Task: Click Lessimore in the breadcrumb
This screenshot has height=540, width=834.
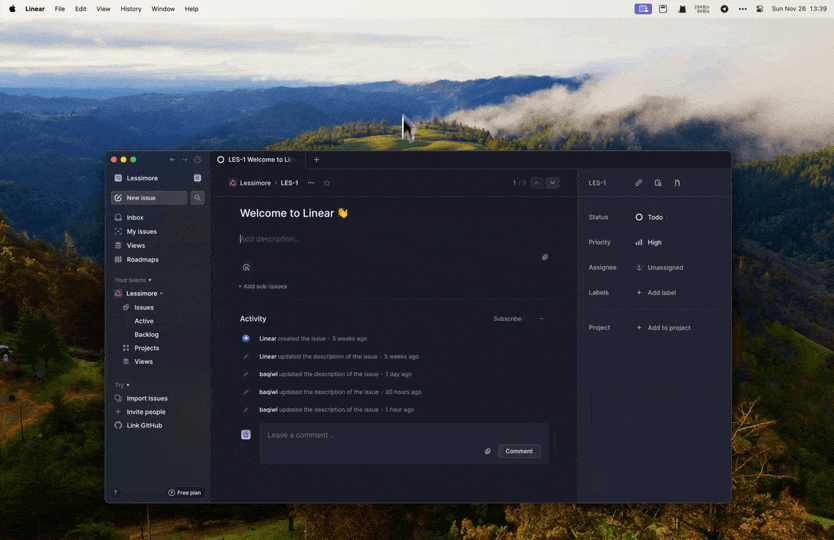Action: click(x=255, y=183)
